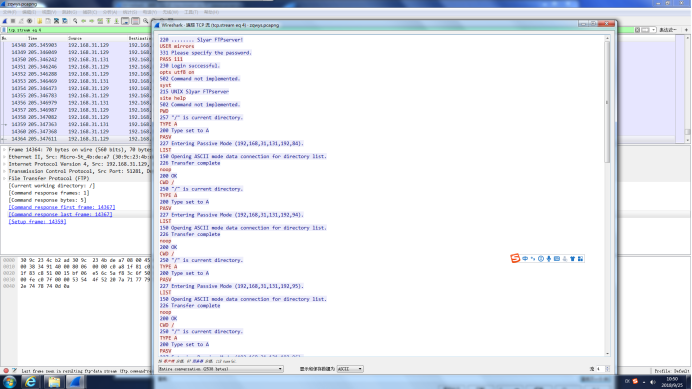Toggle Sogou Chinese/English mode icon
Image resolution: width=692 pixels, height=389 pixels.
[525, 259]
